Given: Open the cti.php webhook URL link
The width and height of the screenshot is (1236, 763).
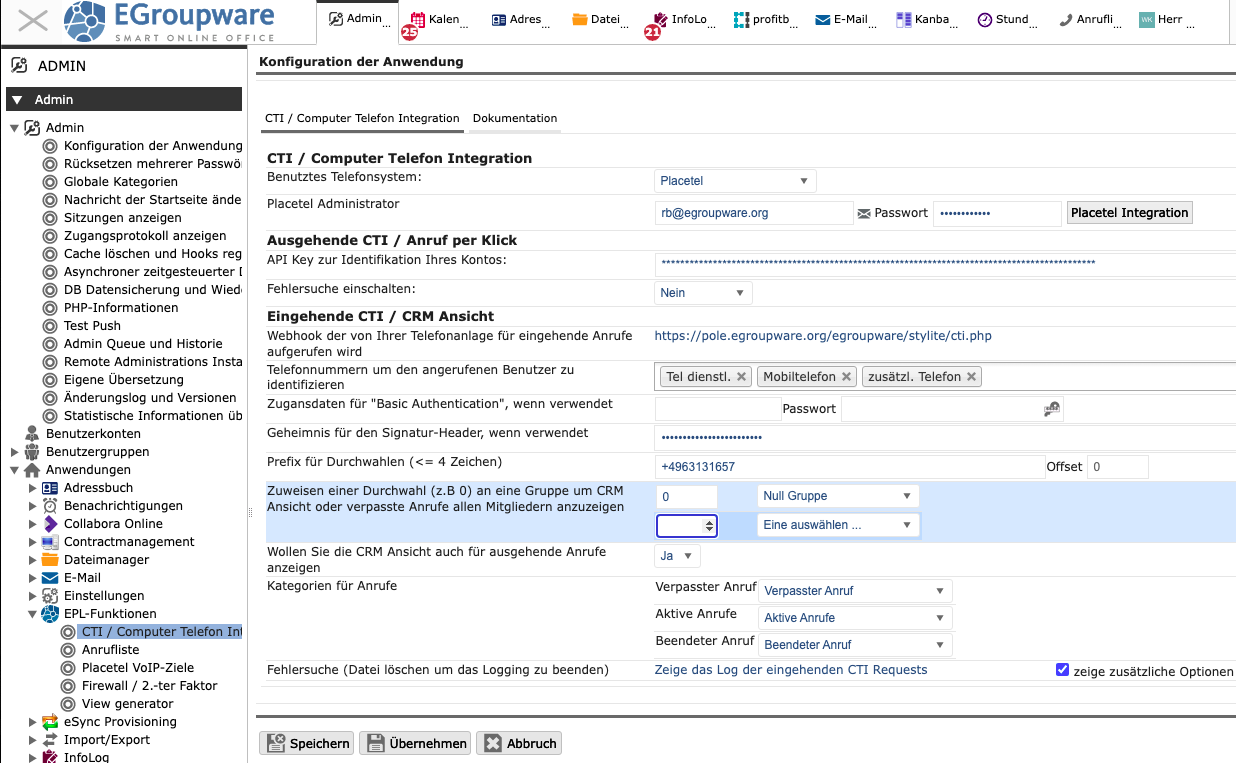Looking at the screenshot, I should point(823,336).
